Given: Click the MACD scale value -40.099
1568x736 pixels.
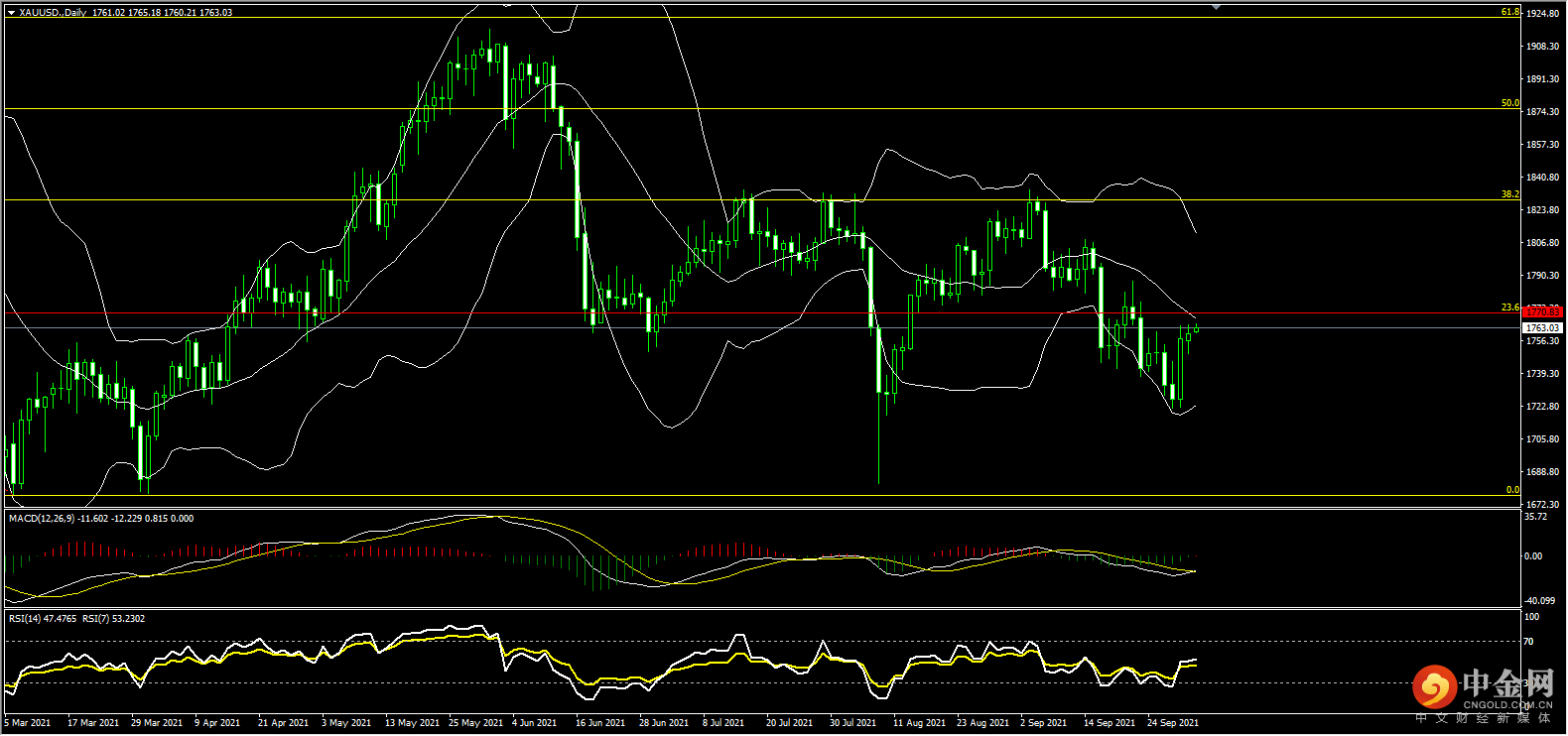Looking at the screenshot, I should coord(1539,601).
